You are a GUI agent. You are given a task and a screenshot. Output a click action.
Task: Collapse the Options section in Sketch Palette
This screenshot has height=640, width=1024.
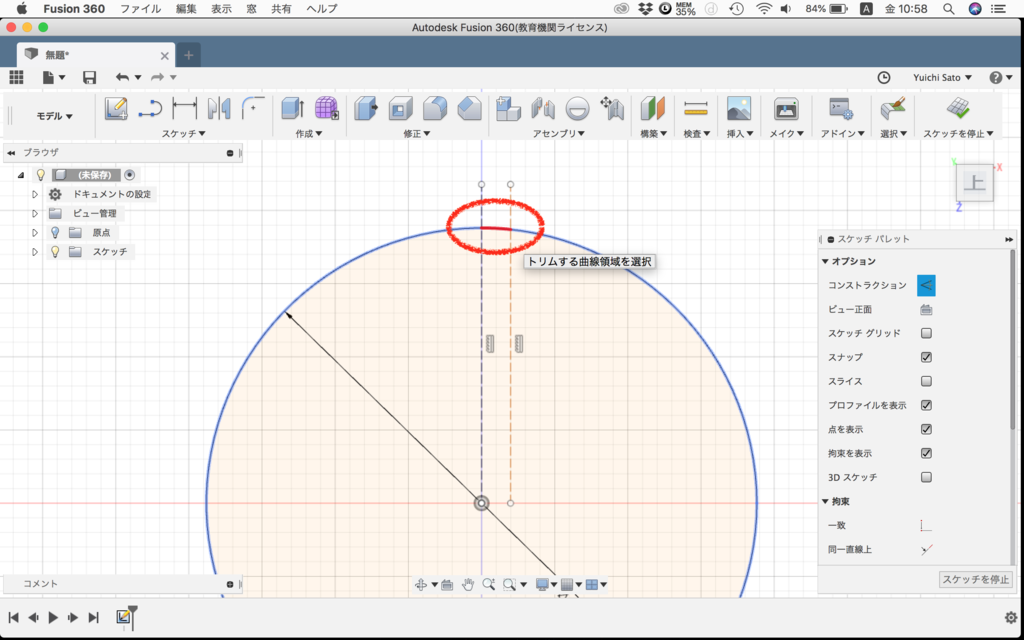click(x=825, y=261)
